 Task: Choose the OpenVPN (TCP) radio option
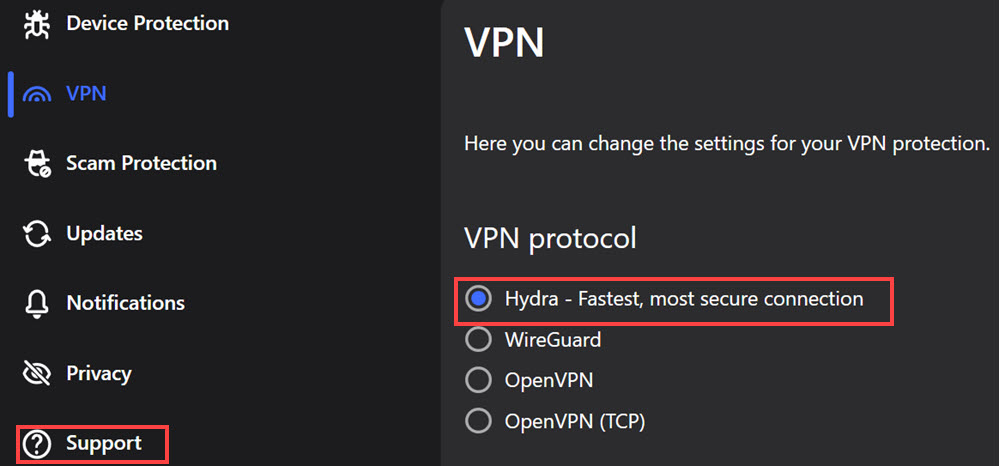478,421
